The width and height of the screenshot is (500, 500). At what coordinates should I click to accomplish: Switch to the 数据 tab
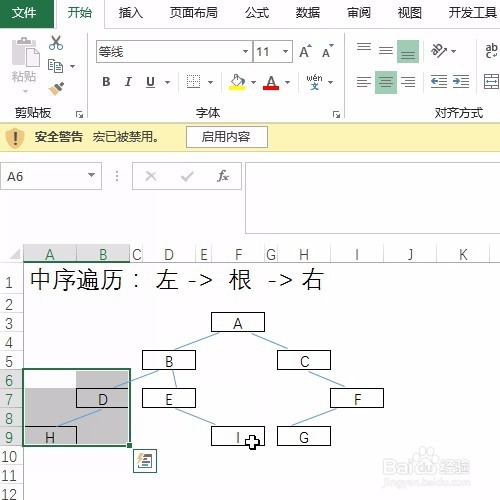click(308, 13)
